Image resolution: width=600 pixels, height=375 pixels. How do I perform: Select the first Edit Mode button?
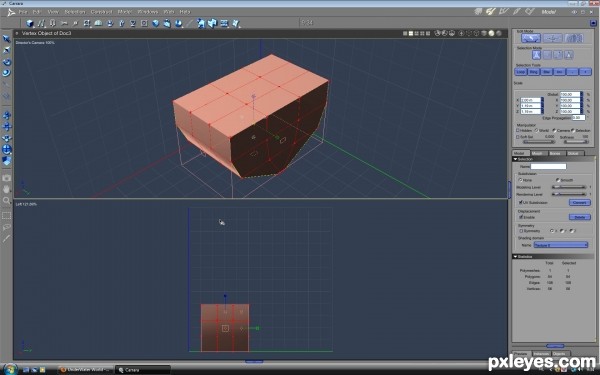pos(531,38)
